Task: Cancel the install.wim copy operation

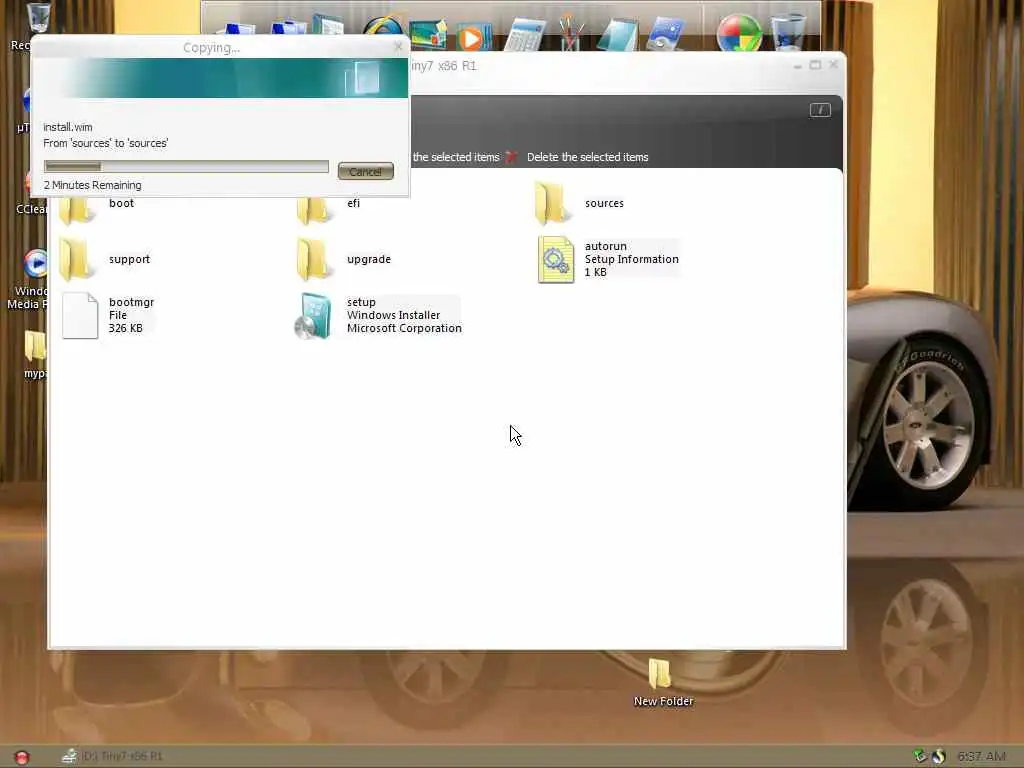Action: (x=366, y=171)
